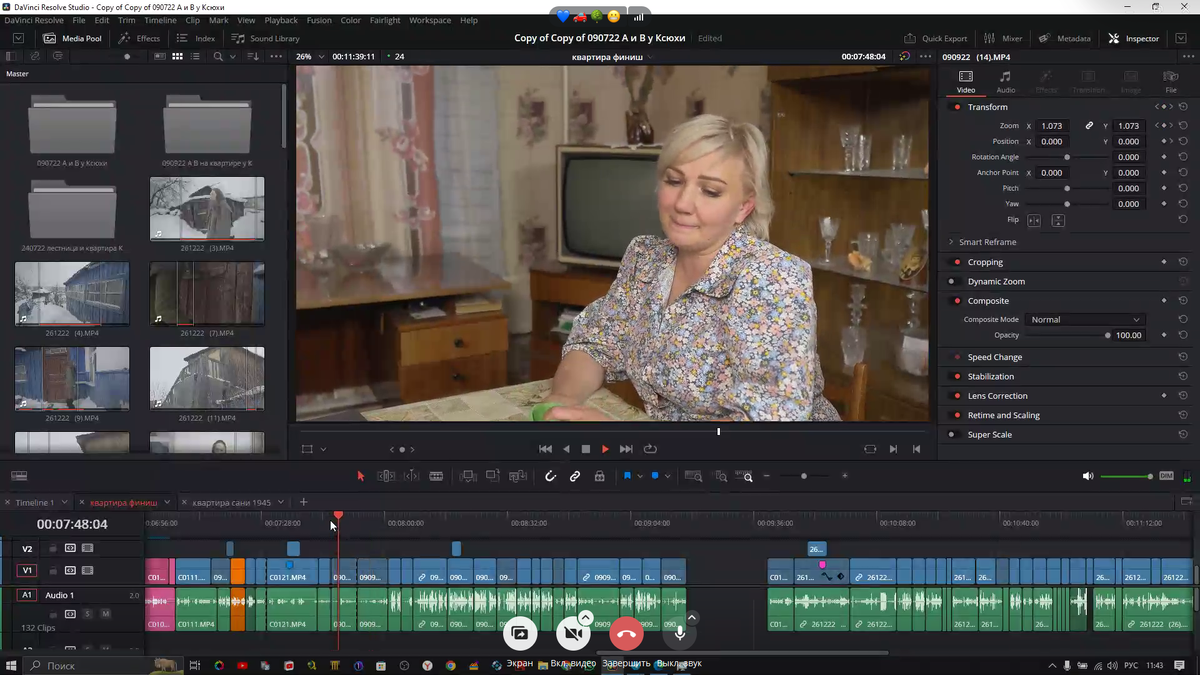Add a blue marker on the timeline
The height and width of the screenshot is (675, 1200).
pos(655,476)
